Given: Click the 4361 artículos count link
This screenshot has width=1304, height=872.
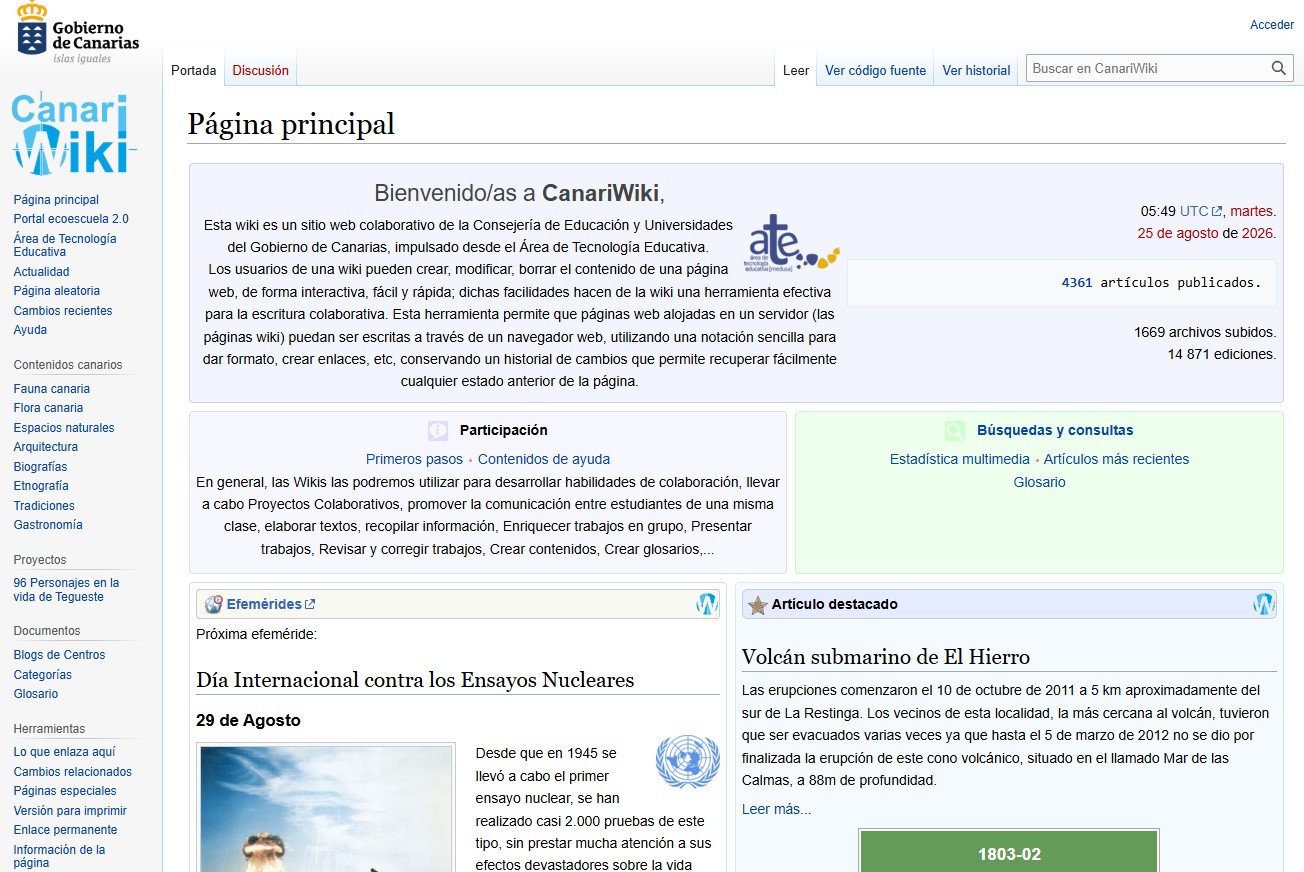Looking at the screenshot, I should click(1077, 283).
